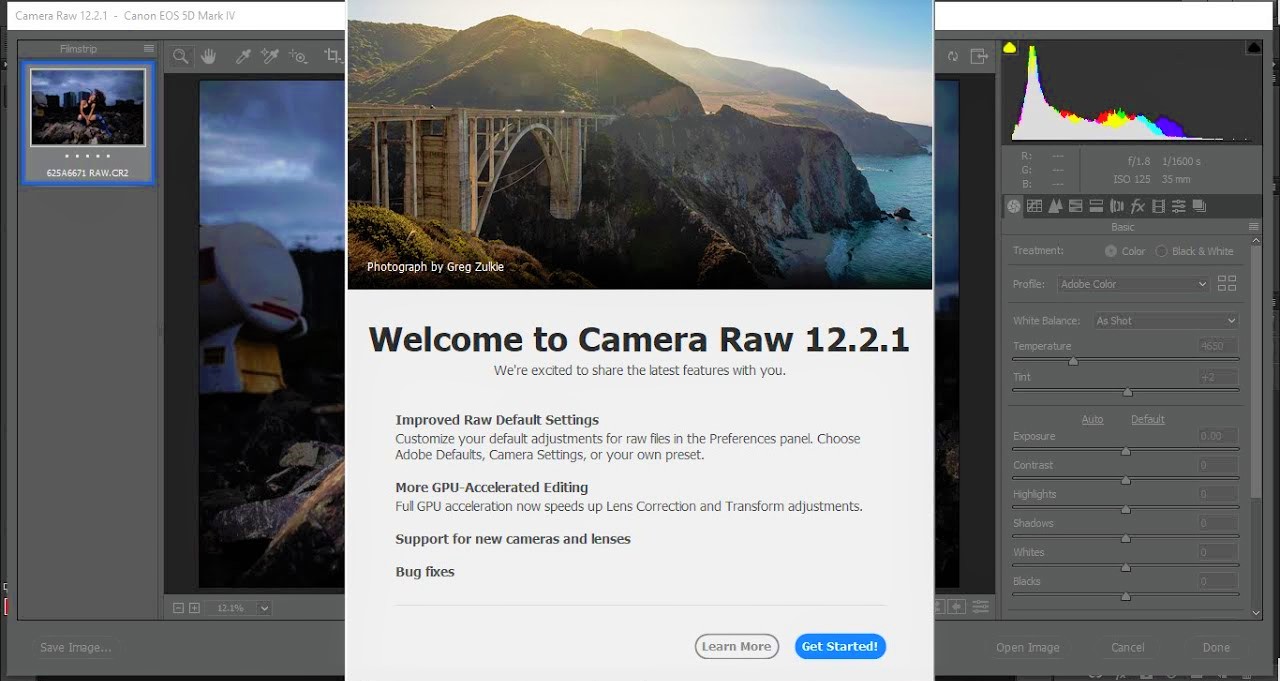Select the Hand tool
The height and width of the screenshot is (681, 1280).
(x=208, y=57)
